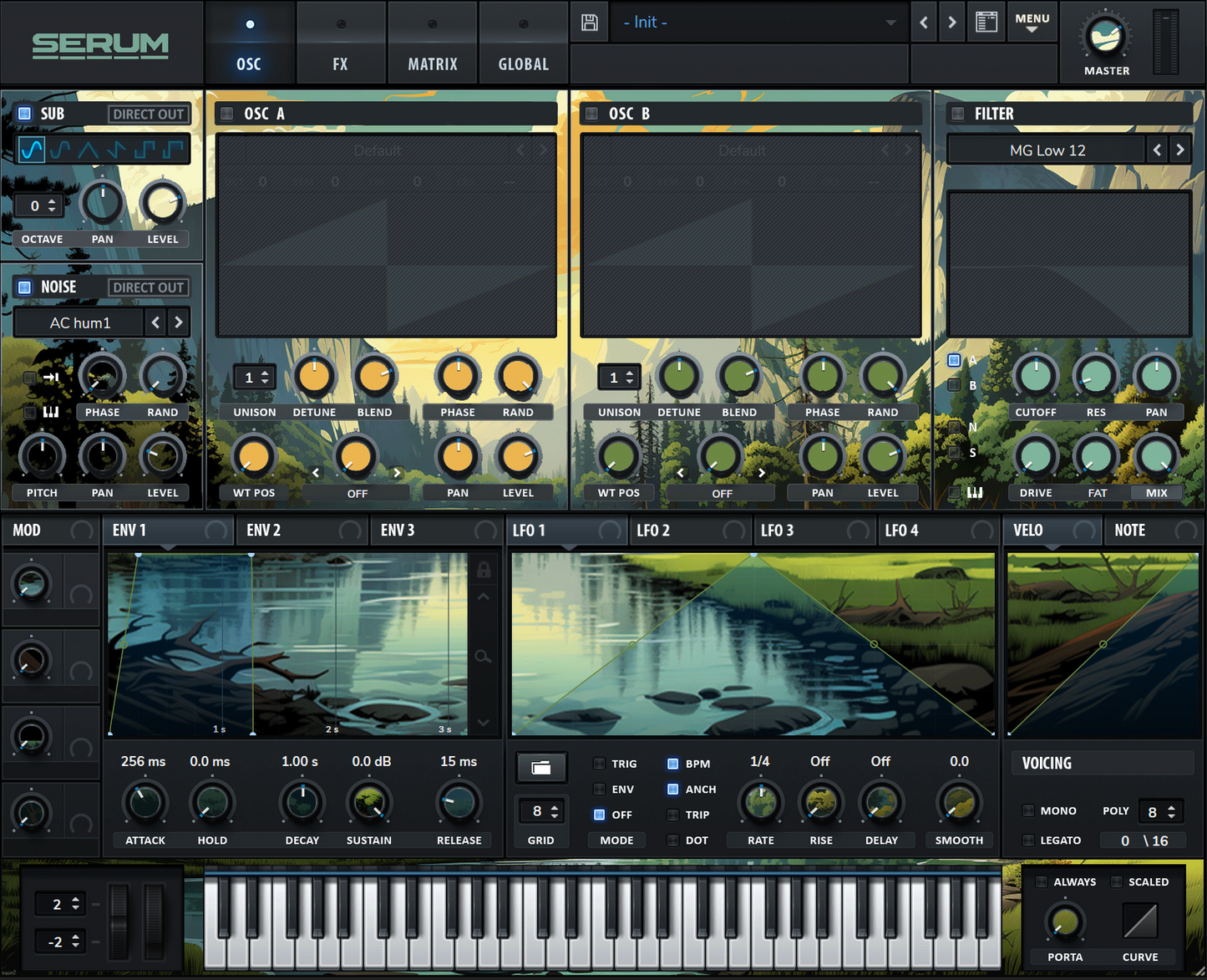
Task: Click the OSC B warp mode left arrow
Action: pyautogui.click(x=681, y=473)
